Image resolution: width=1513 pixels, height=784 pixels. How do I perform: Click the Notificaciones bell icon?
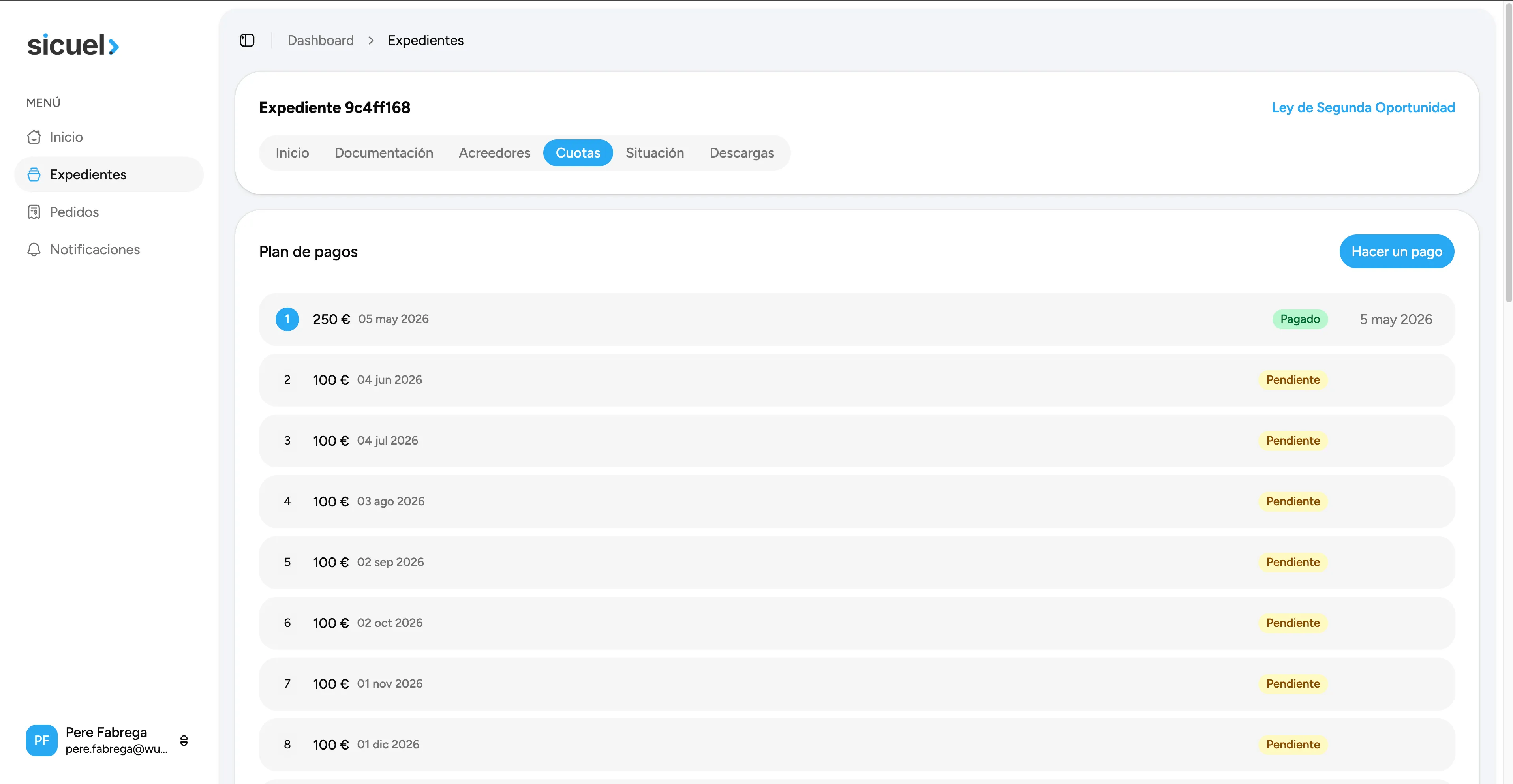point(34,249)
